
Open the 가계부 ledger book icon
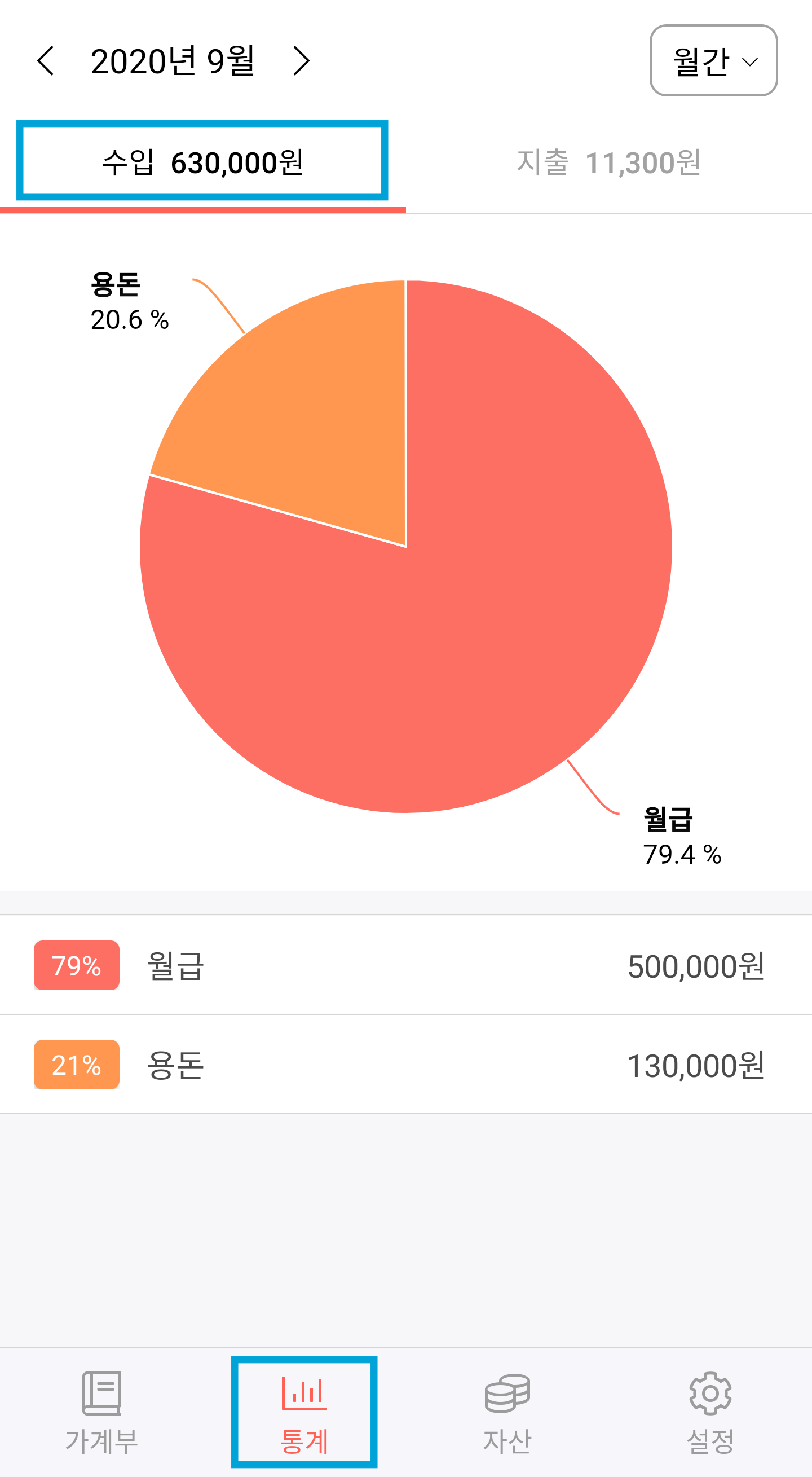click(x=101, y=1394)
